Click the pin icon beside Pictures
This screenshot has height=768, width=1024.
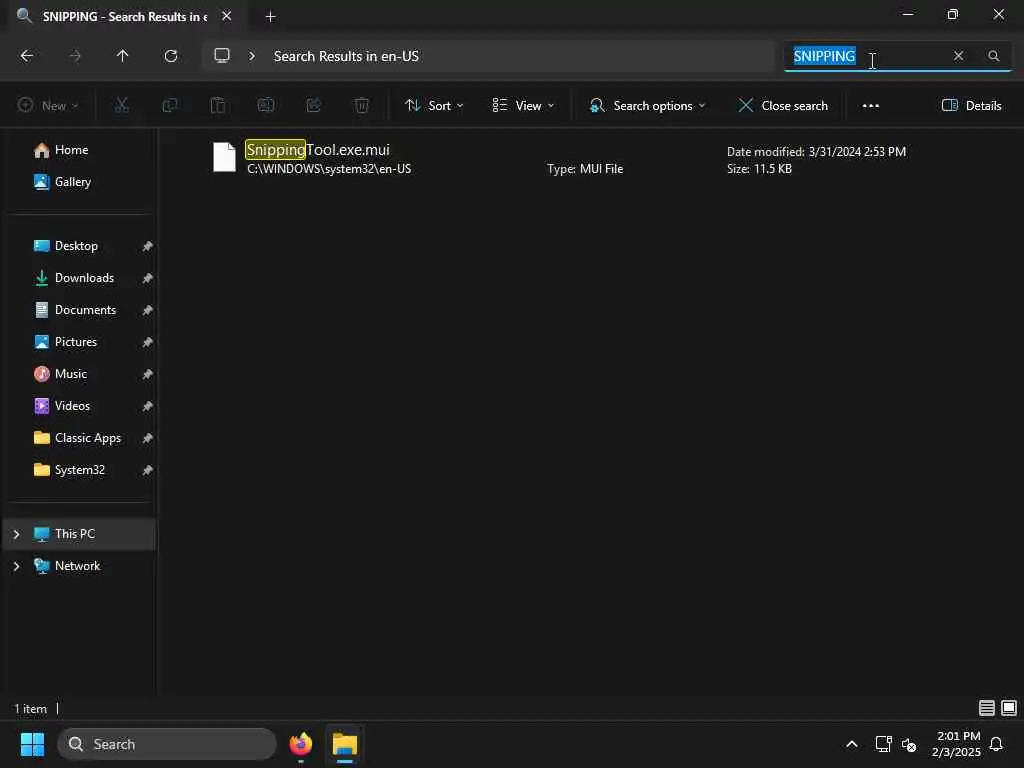pyautogui.click(x=148, y=342)
